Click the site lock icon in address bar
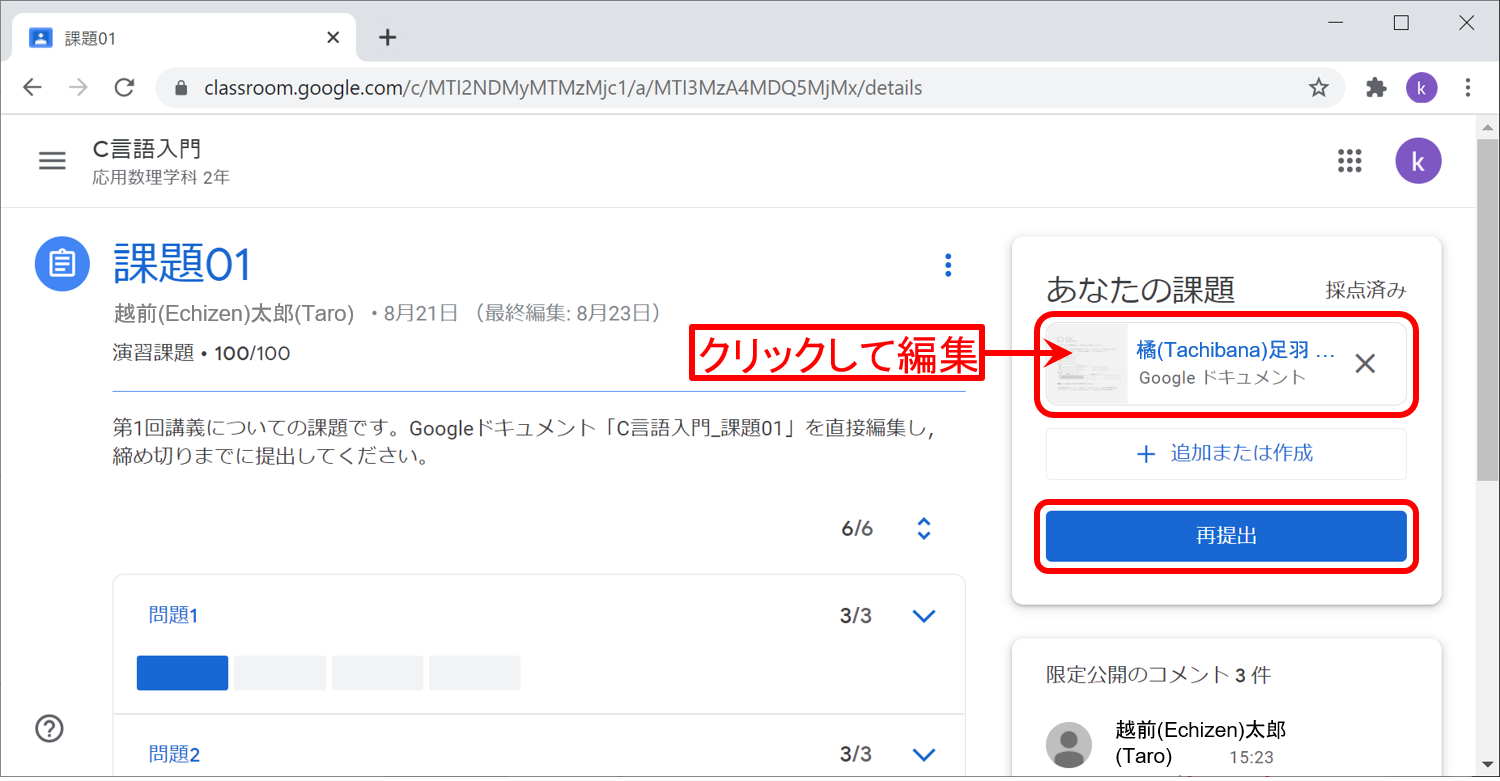 point(181,88)
